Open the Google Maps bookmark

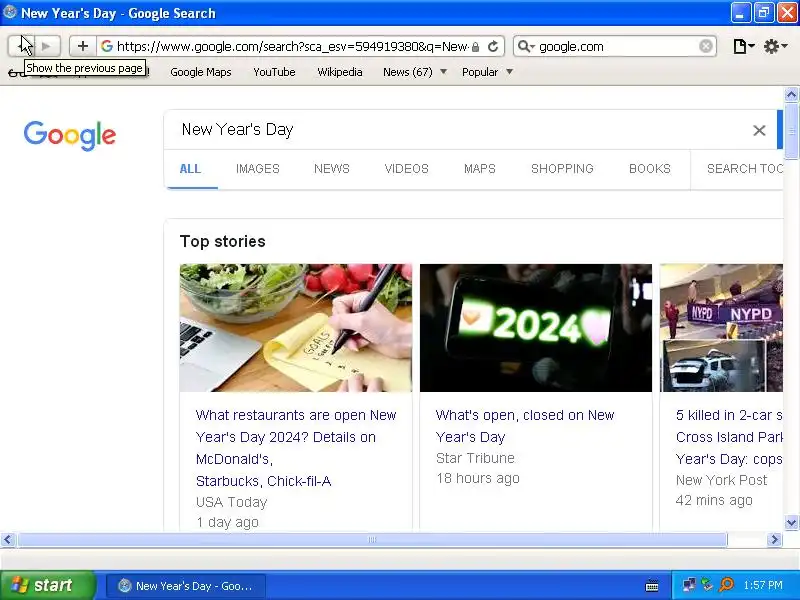[201, 72]
